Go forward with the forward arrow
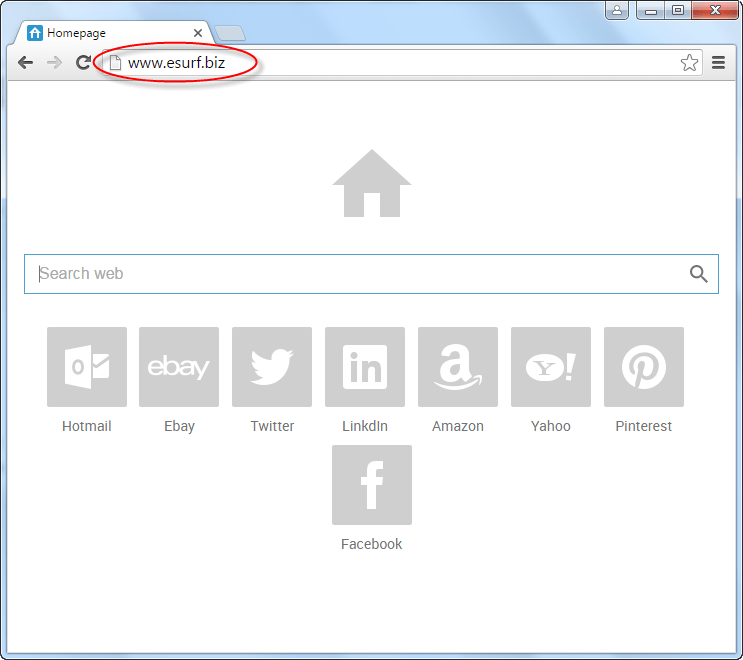The height and width of the screenshot is (660, 743). [x=54, y=63]
